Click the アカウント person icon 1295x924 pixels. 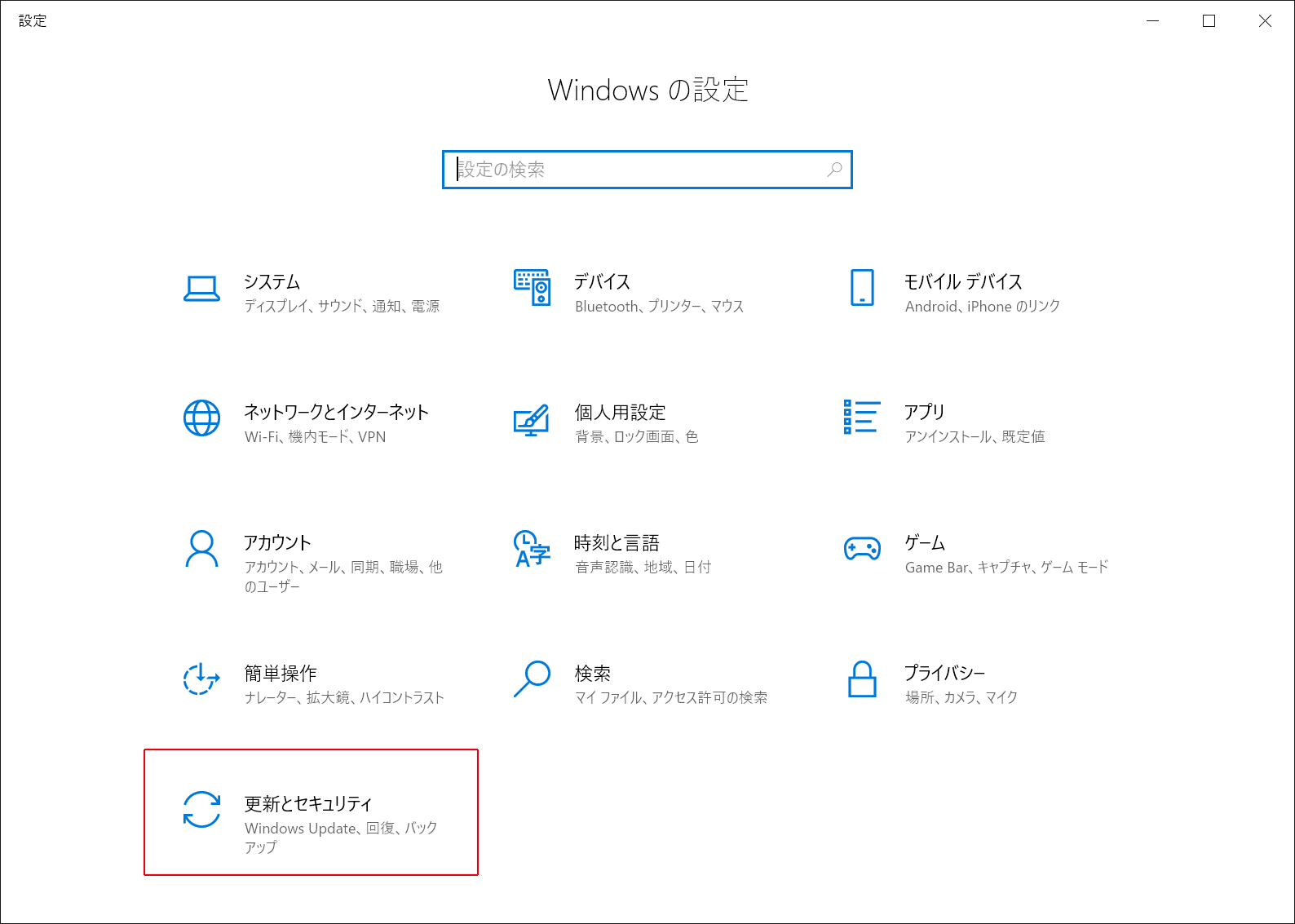click(201, 549)
